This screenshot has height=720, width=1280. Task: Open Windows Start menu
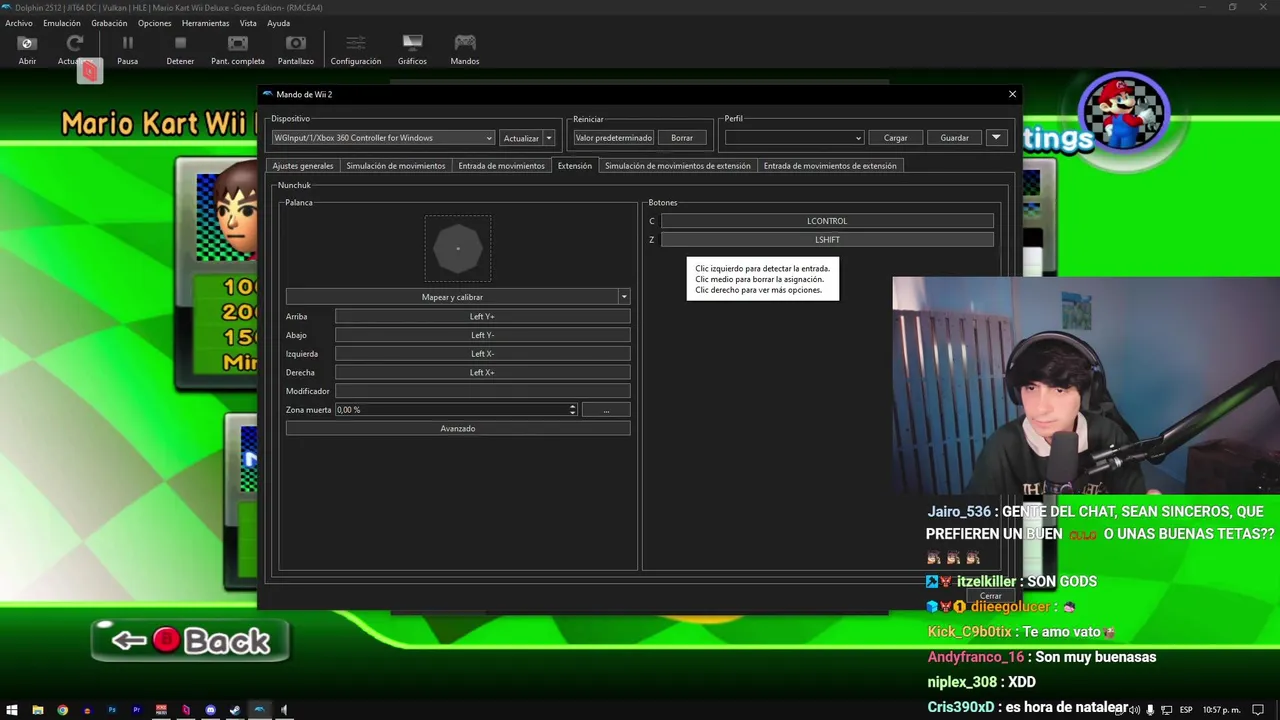(12, 710)
